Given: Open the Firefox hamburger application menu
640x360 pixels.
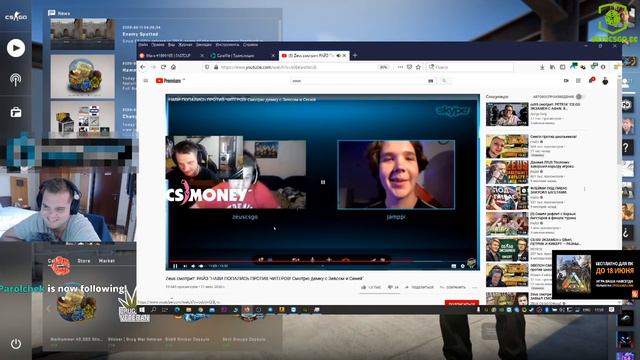Looking at the screenshot, I should click(x=616, y=67).
